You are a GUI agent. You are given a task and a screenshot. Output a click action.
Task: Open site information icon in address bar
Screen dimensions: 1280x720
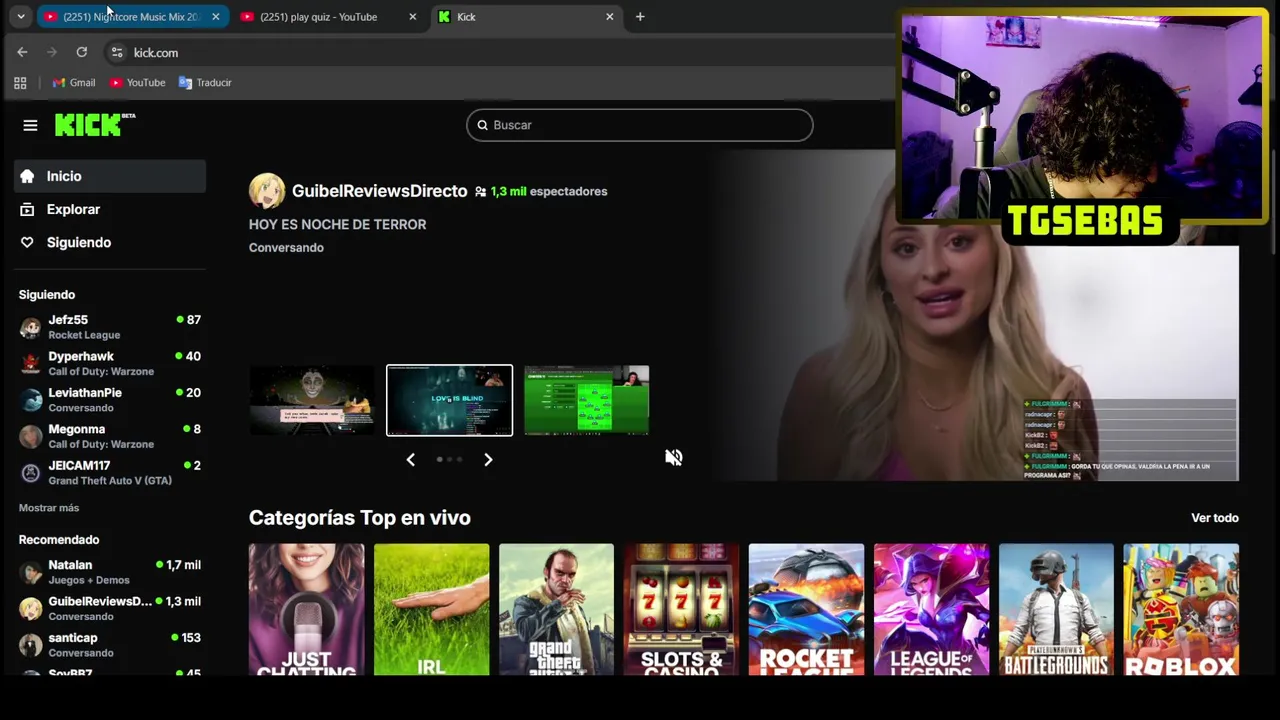(x=117, y=52)
